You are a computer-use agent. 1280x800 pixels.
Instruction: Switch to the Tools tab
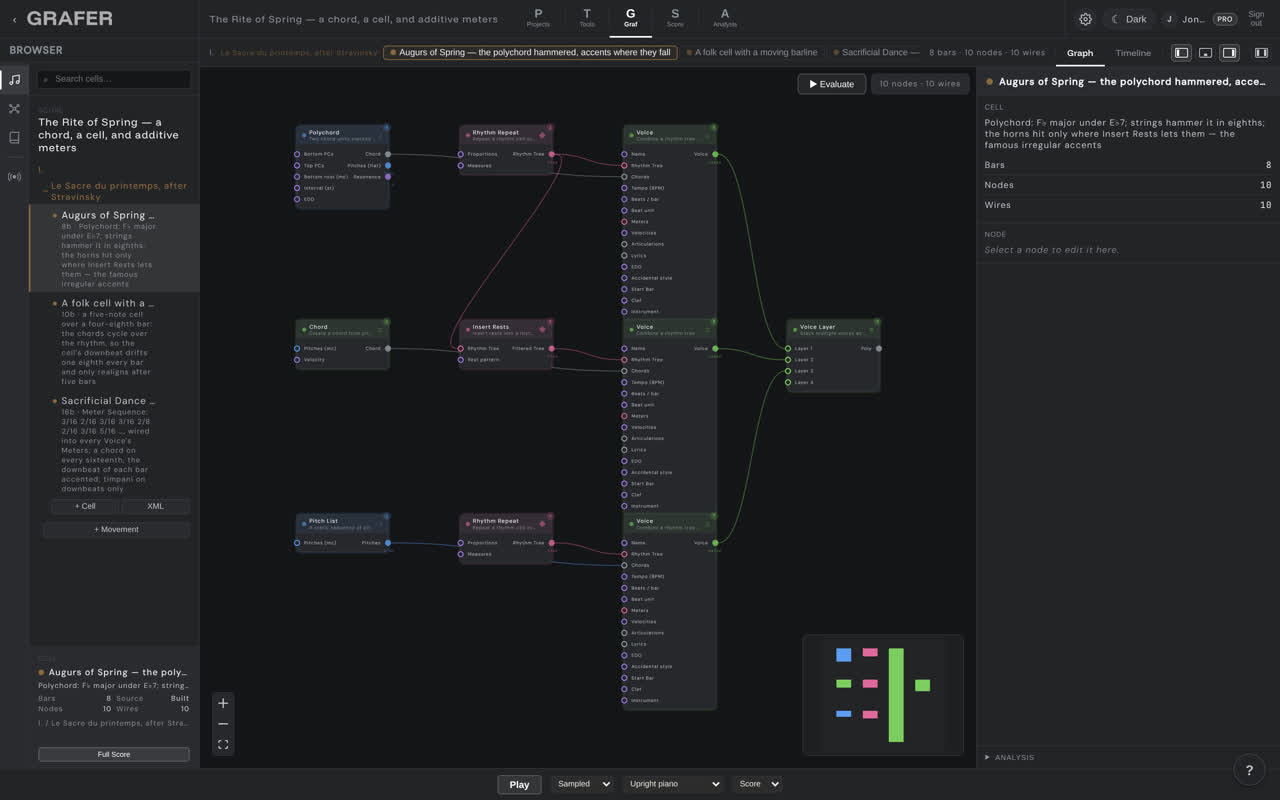pyautogui.click(x=587, y=18)
